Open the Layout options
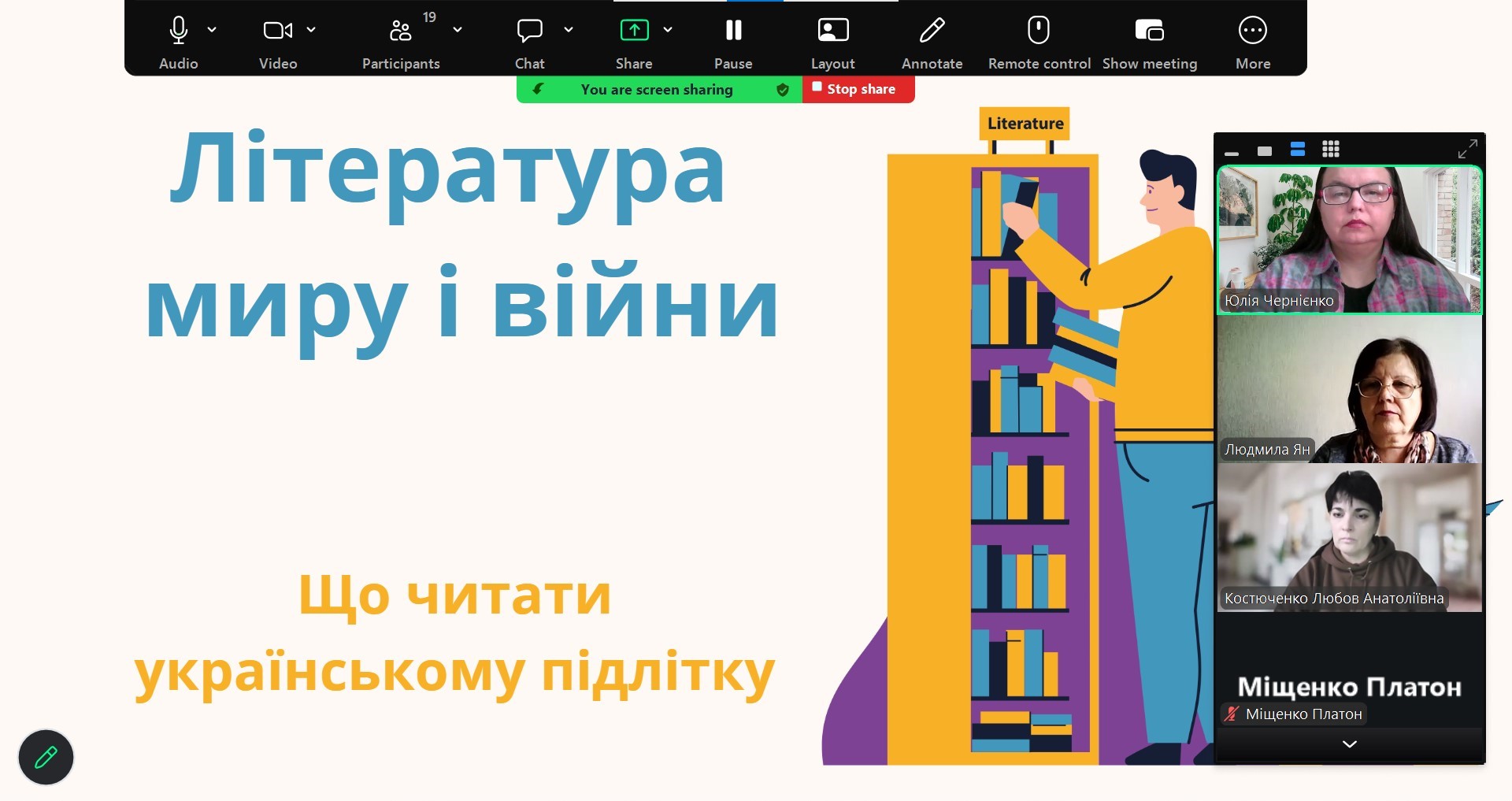Image resolution: width=1512 pixels, height=801 pixels. click(832, 31)
